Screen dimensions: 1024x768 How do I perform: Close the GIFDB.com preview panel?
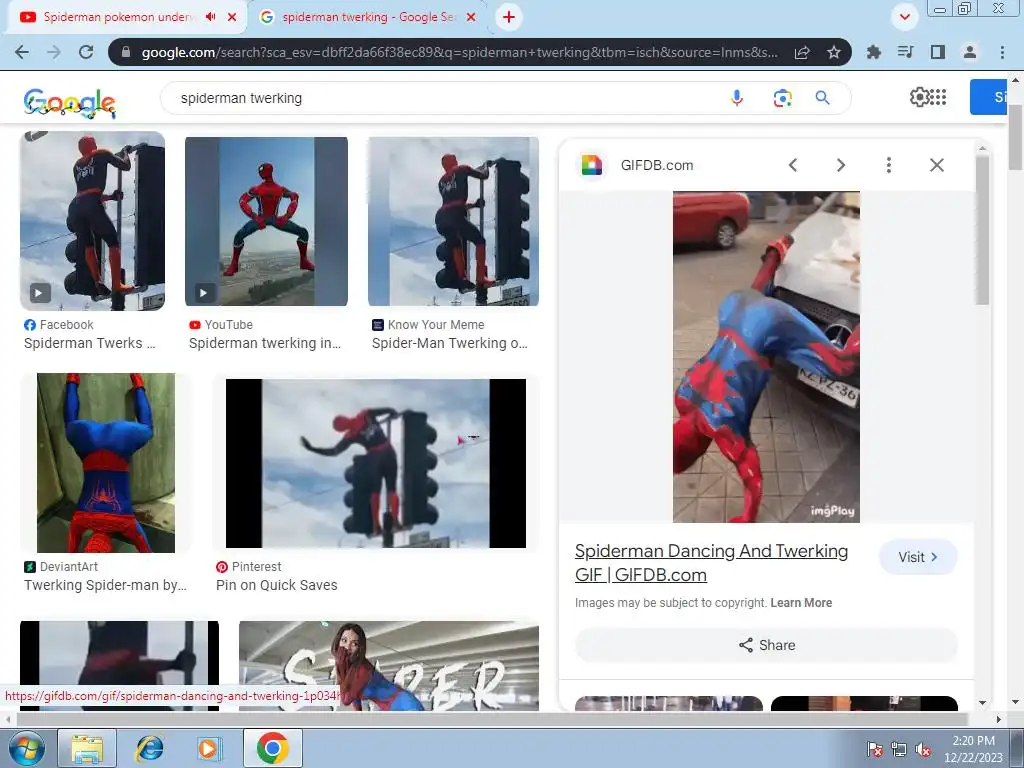[x=936, y=165]
